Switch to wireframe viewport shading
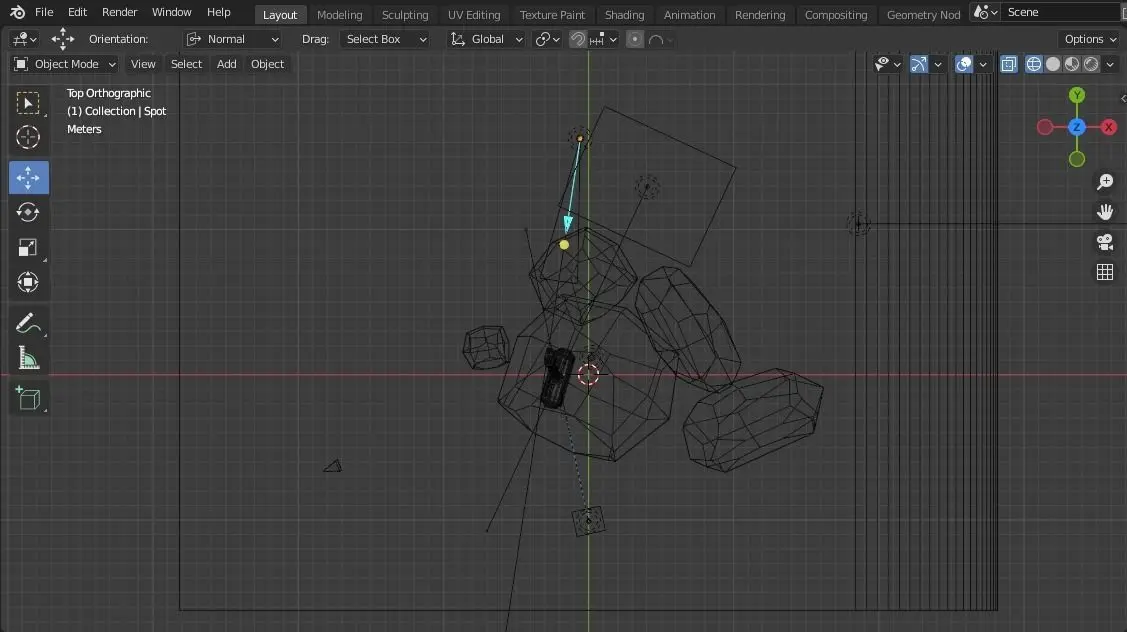1127x632 pixels. pyautogui.click(x=1034, y=64)
